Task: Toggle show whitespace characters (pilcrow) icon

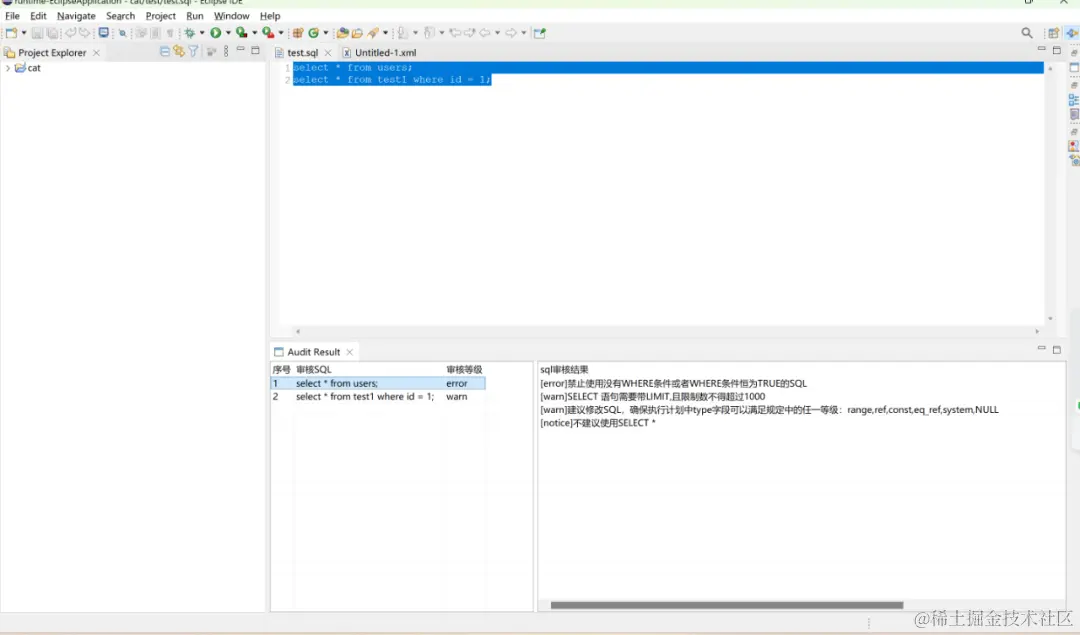Action: click(169, 32)
